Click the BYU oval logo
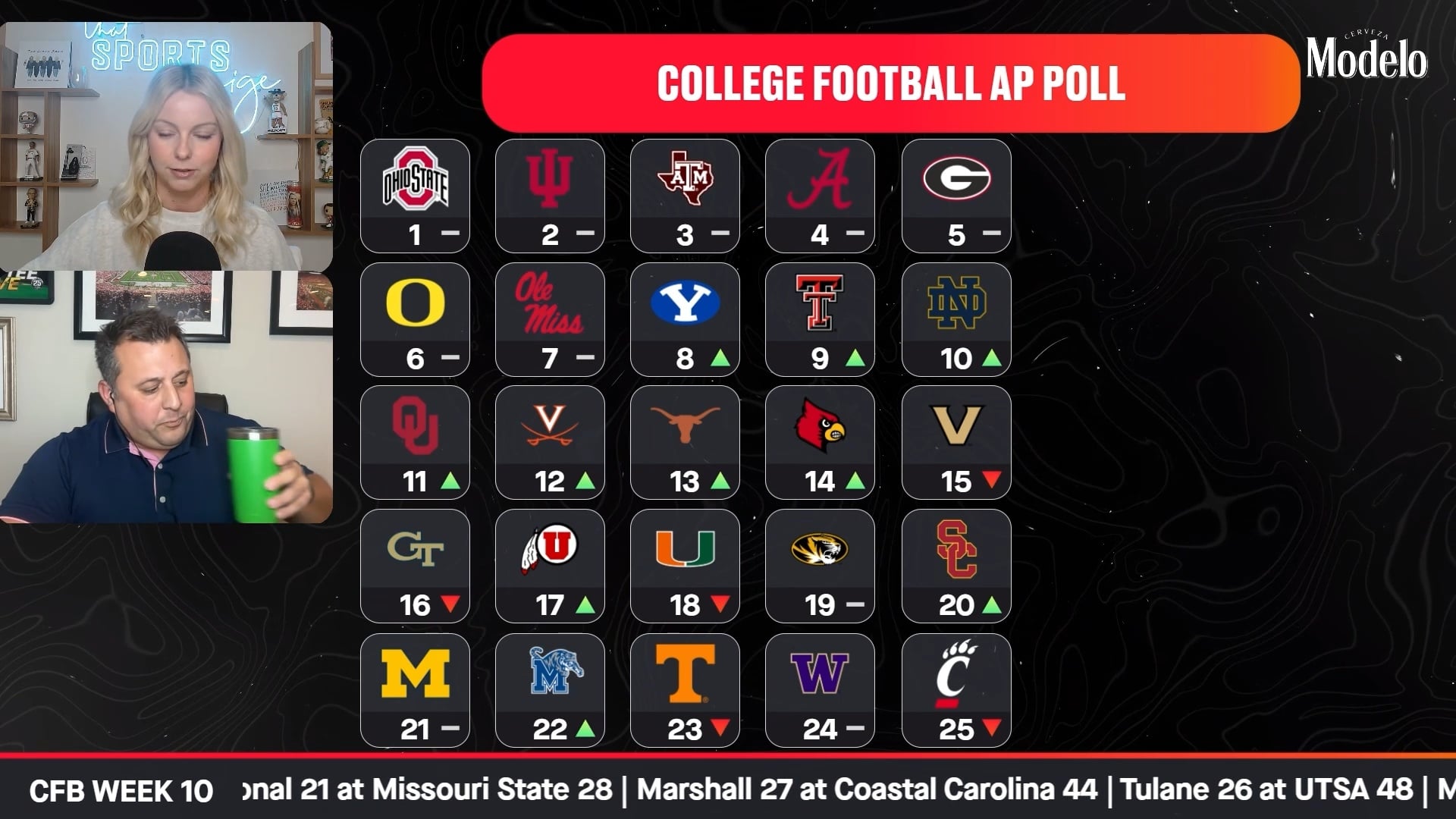1456x819 pixels. pos(685,303)
